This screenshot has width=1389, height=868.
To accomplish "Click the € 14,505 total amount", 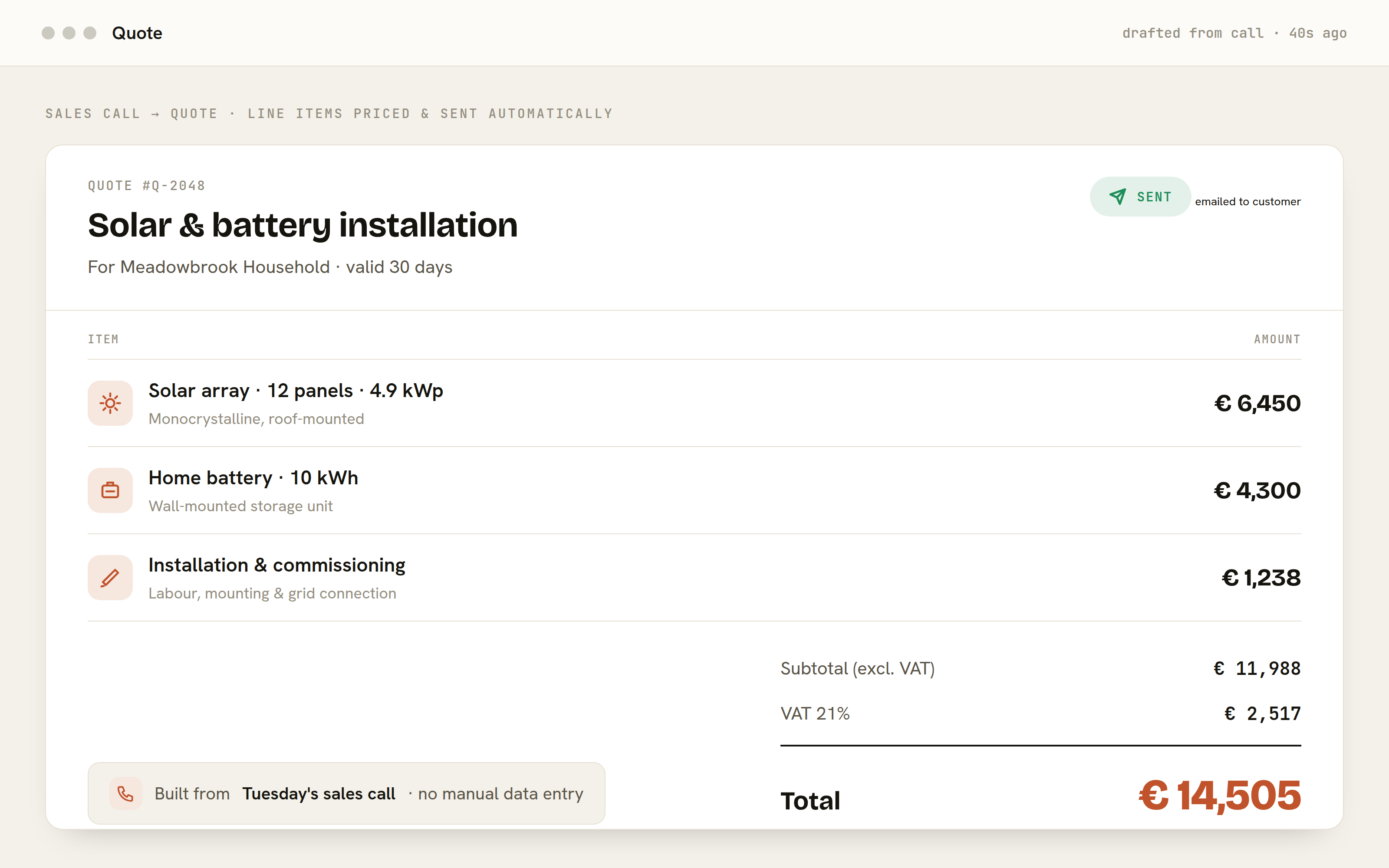I will 1220,796.
